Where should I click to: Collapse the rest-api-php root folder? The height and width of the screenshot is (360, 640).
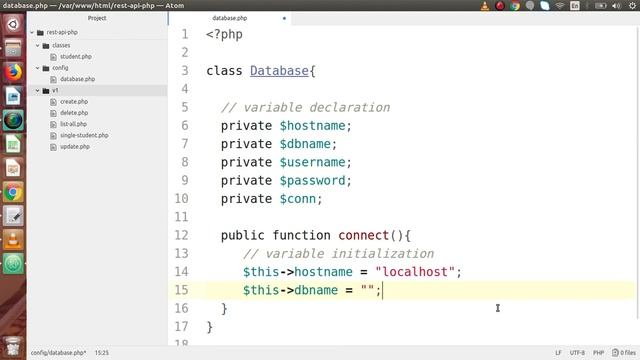pyautogui.click(x=32, y=32)
